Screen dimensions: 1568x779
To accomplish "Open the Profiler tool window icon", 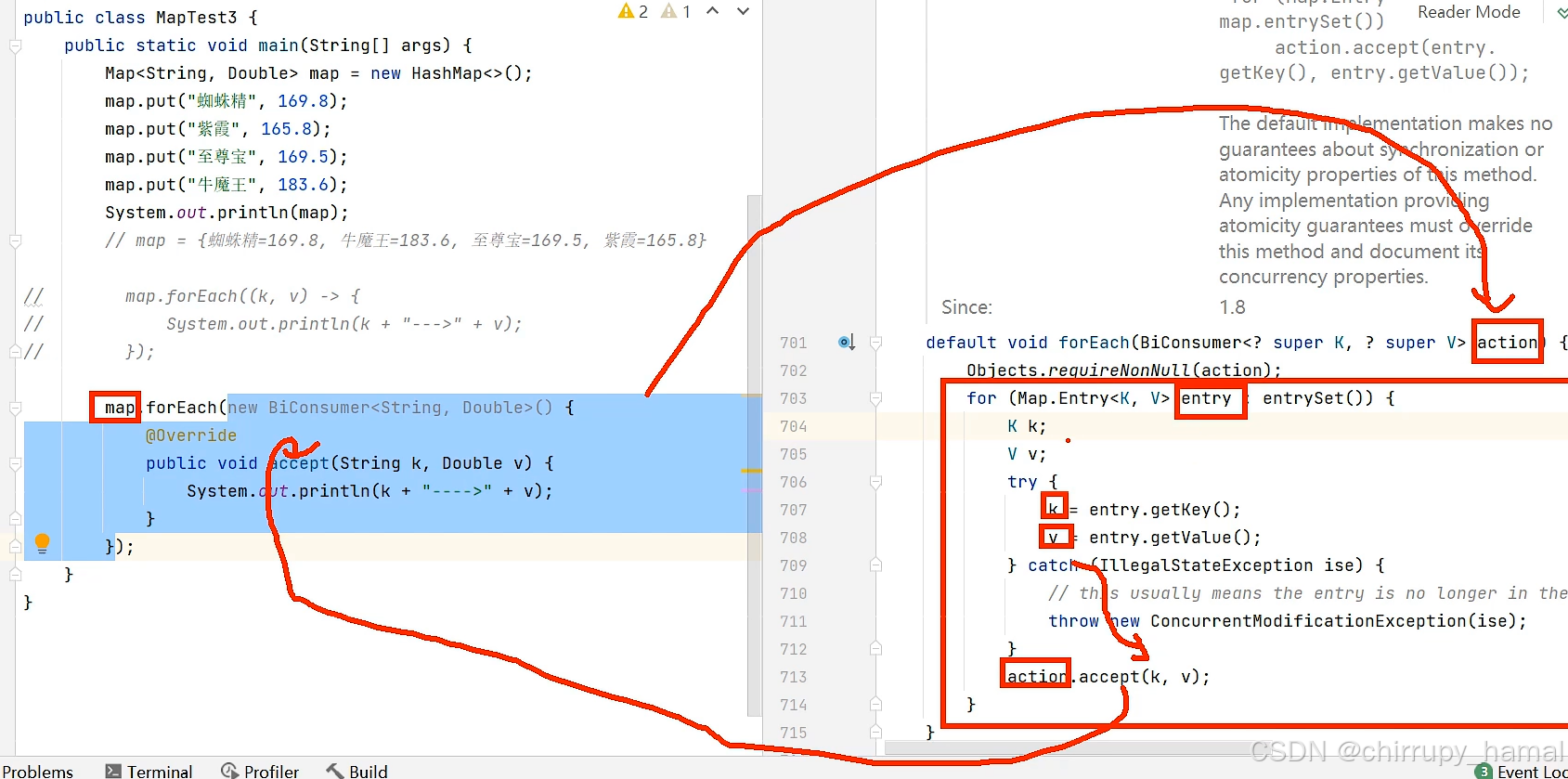I will coord(229,771).
